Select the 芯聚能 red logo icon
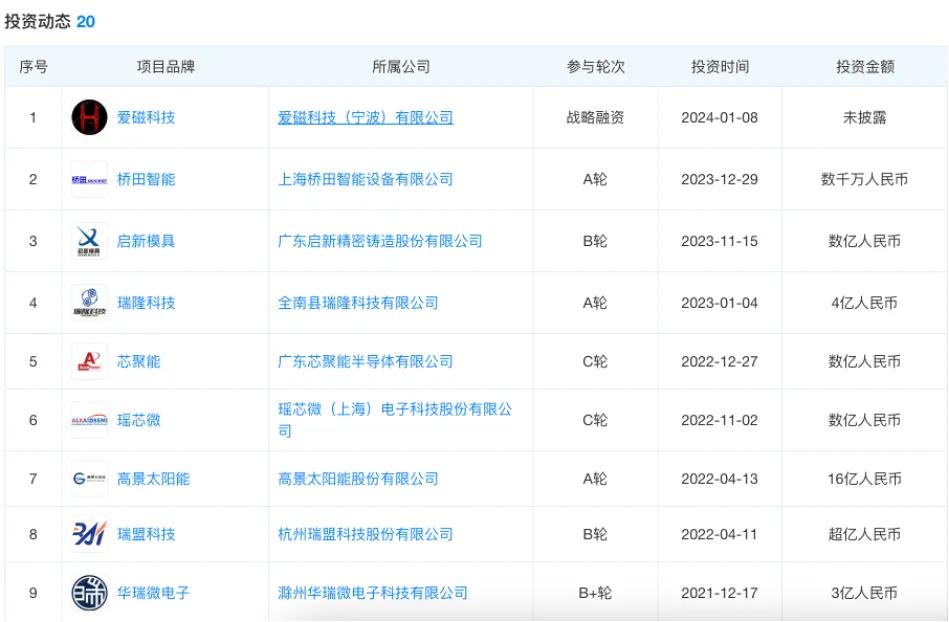 click(x=90, y=361)
